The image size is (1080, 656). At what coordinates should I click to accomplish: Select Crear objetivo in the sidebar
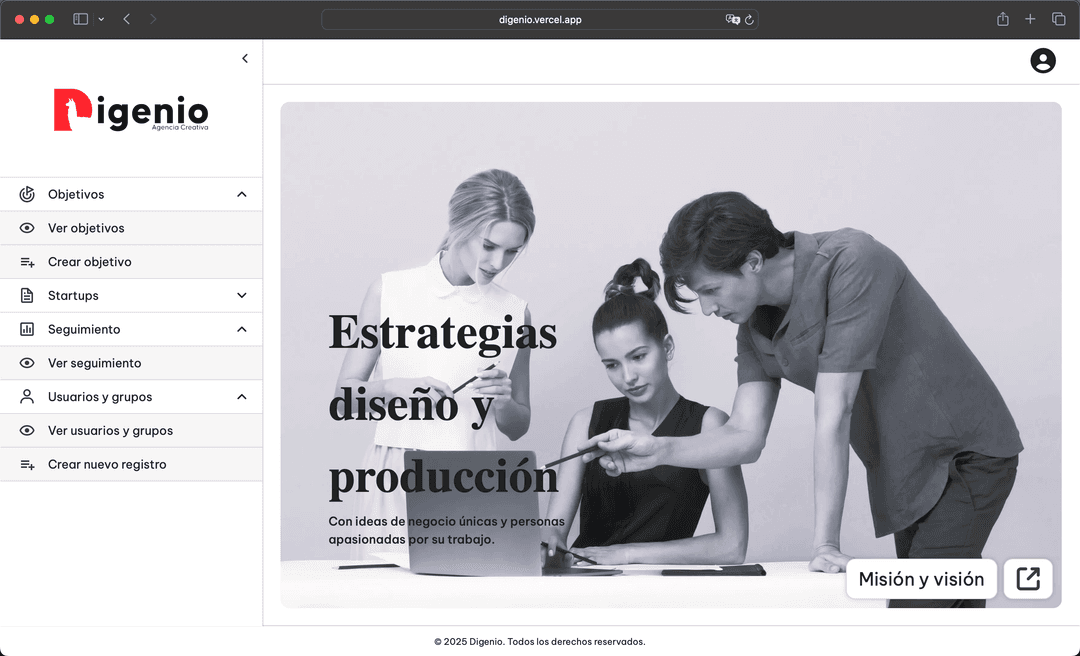[x=90, y=262]
